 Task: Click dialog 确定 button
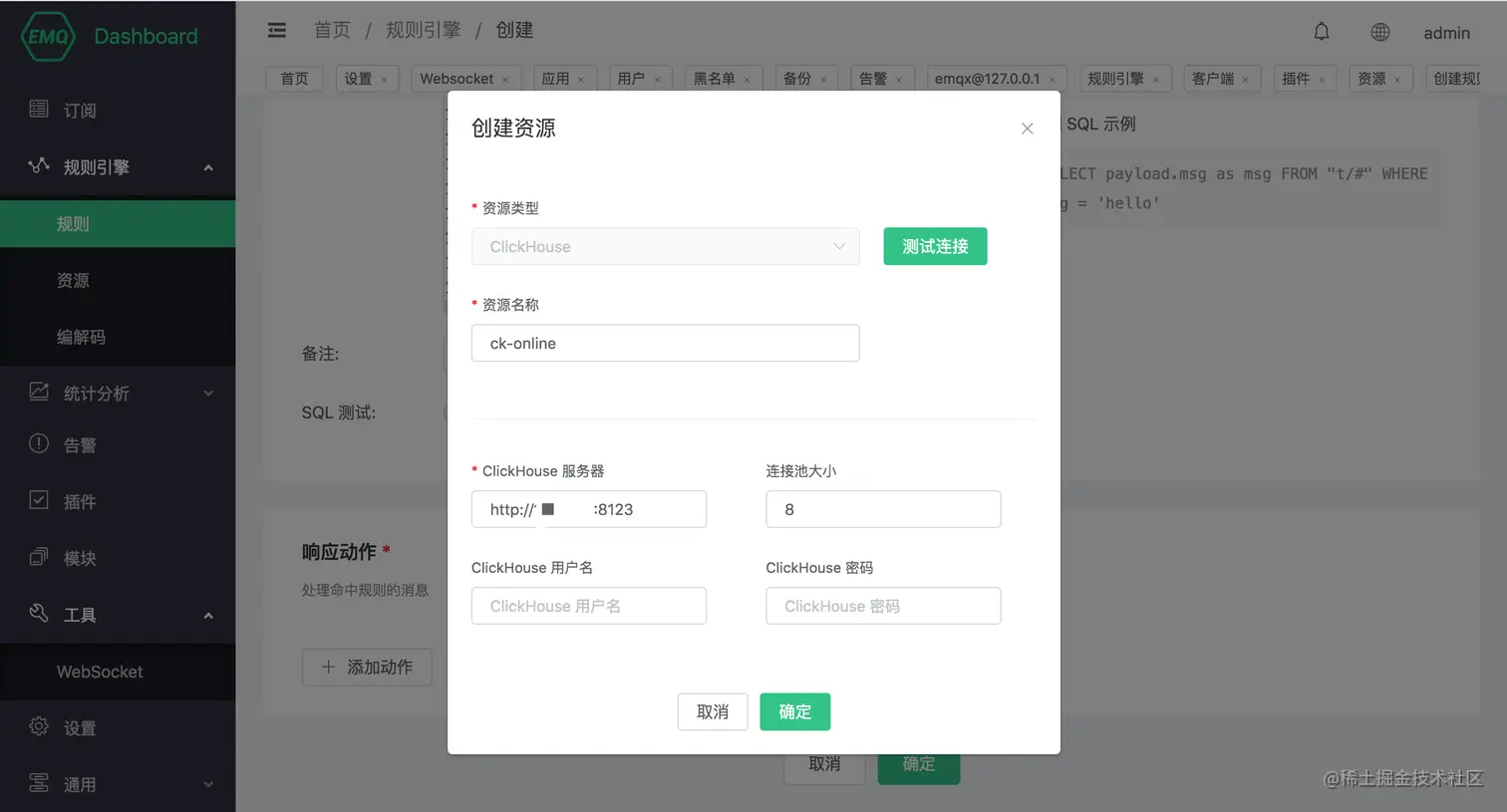point(794,711)
